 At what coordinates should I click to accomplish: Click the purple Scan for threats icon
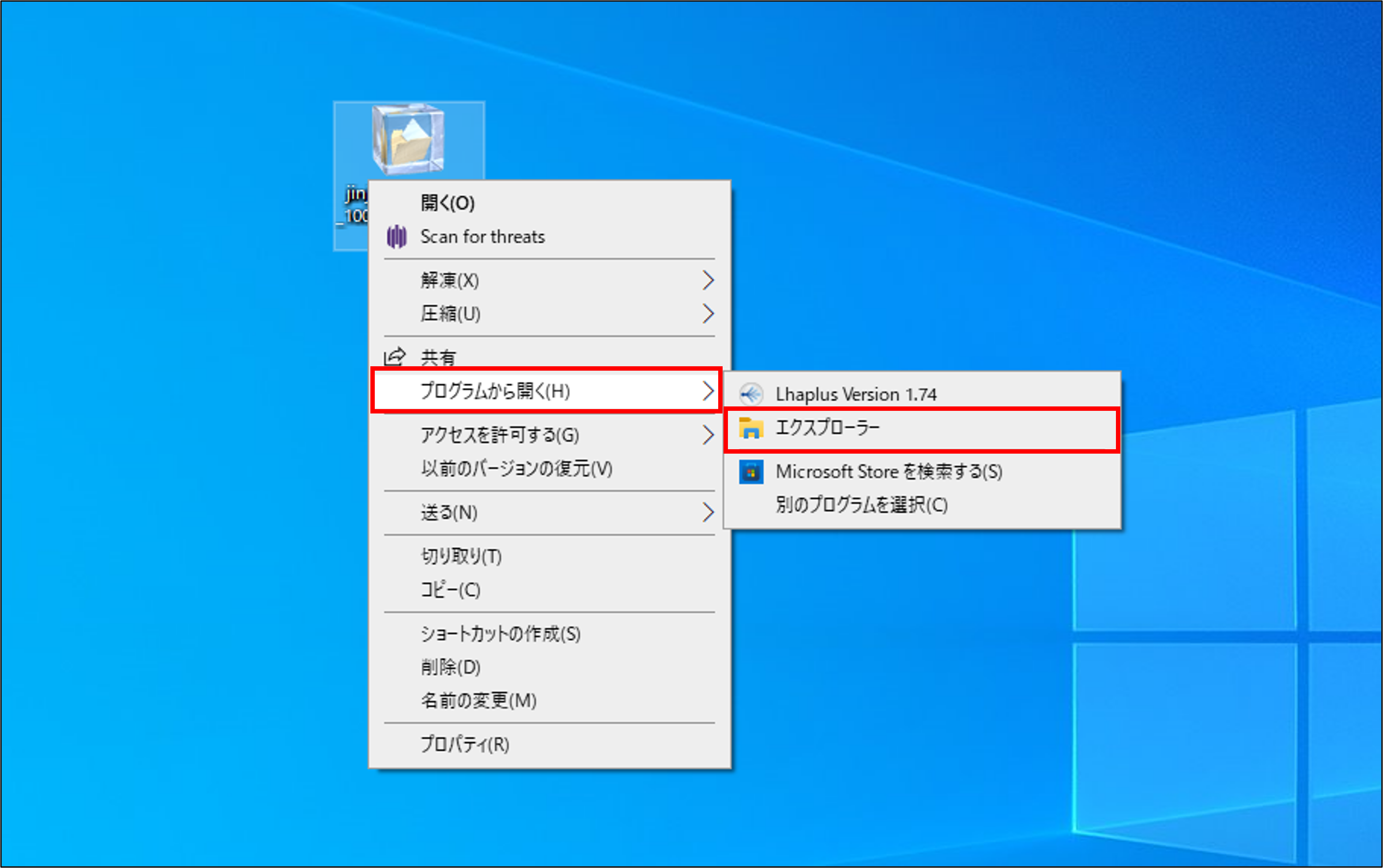pyautogui.click(x=397, y=237)
